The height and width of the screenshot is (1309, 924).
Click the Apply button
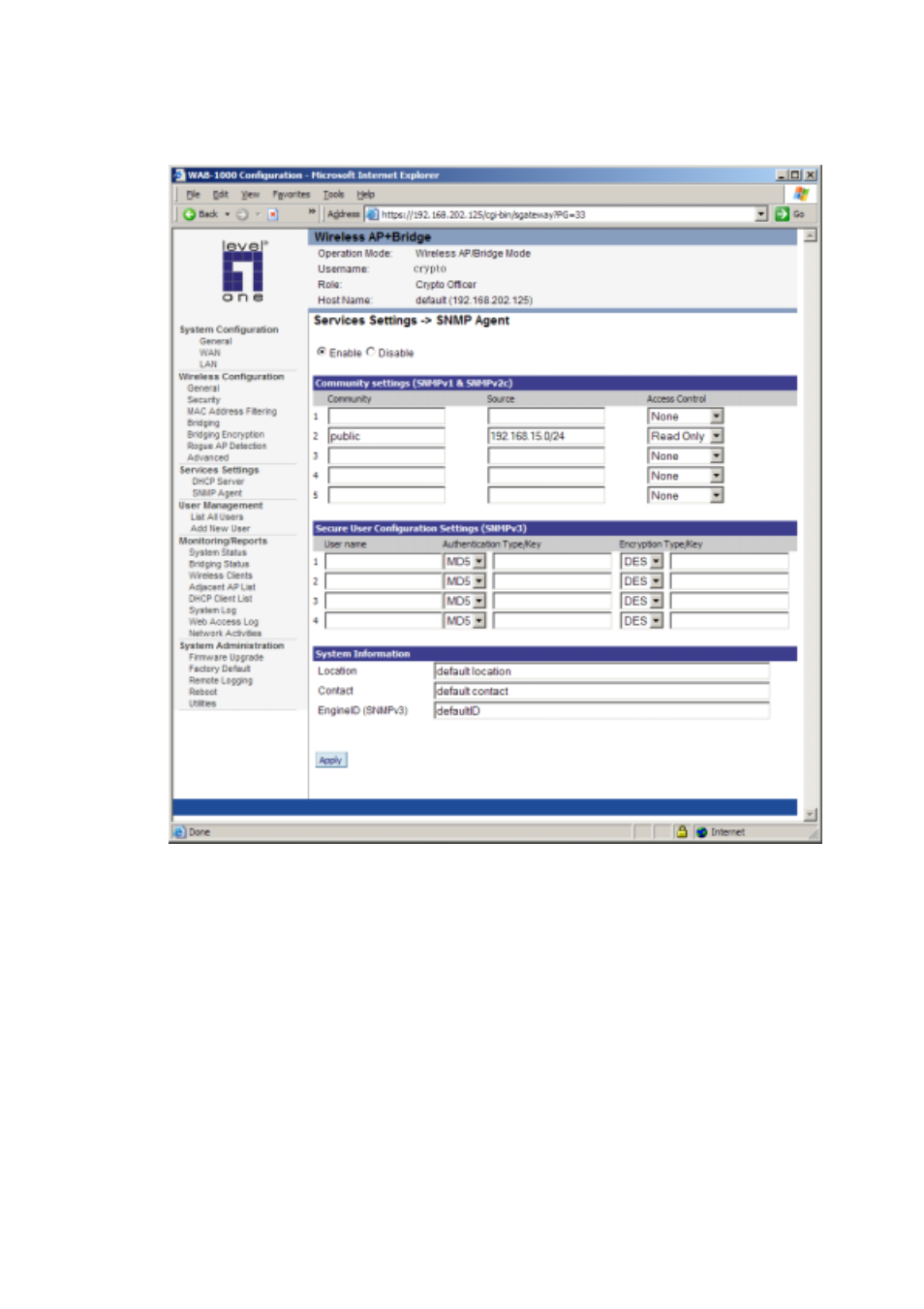[330, 761]
